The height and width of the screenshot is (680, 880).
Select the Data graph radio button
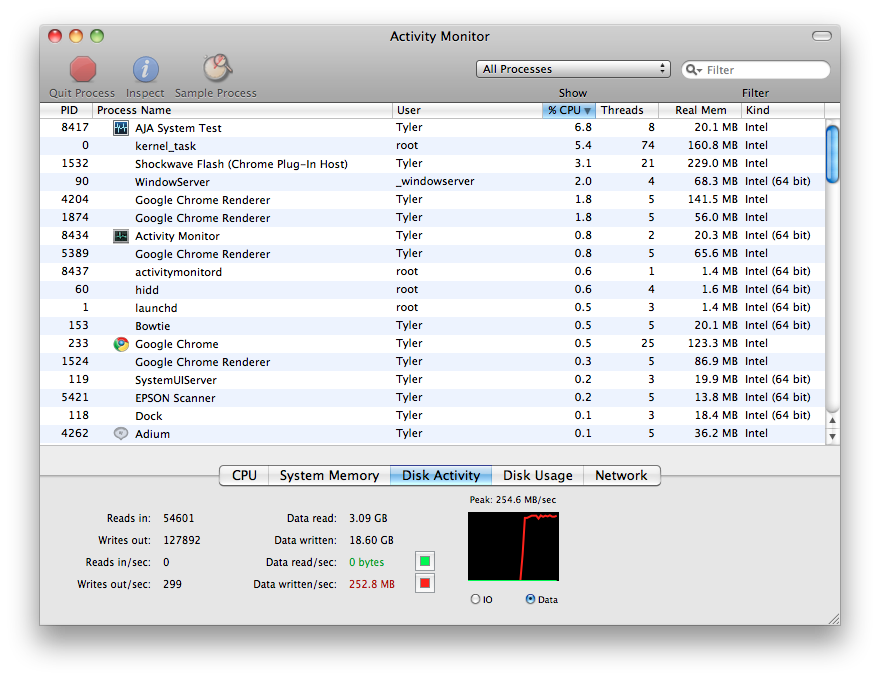click(530, 599)
